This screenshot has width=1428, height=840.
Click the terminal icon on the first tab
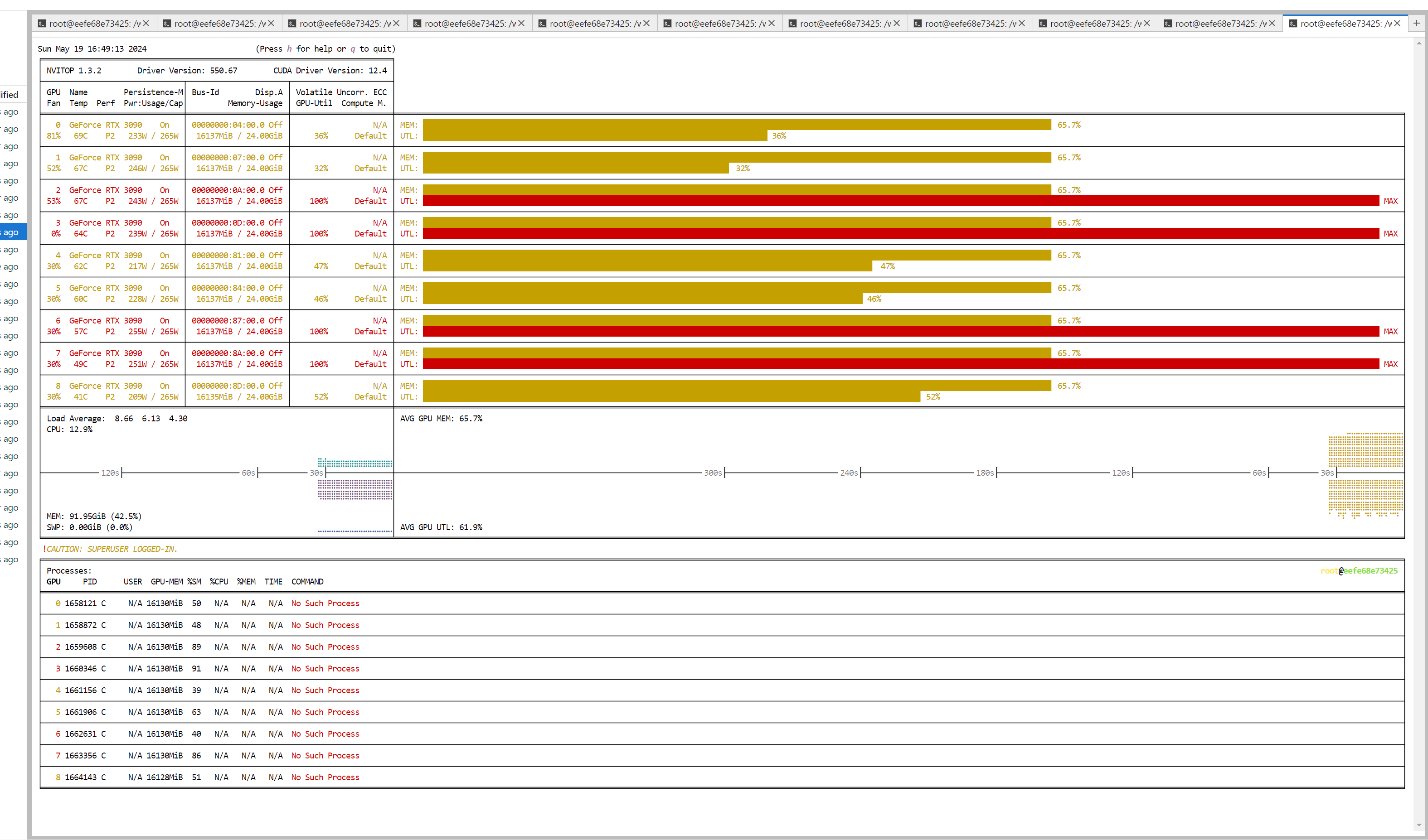click(x=42, y=24)
